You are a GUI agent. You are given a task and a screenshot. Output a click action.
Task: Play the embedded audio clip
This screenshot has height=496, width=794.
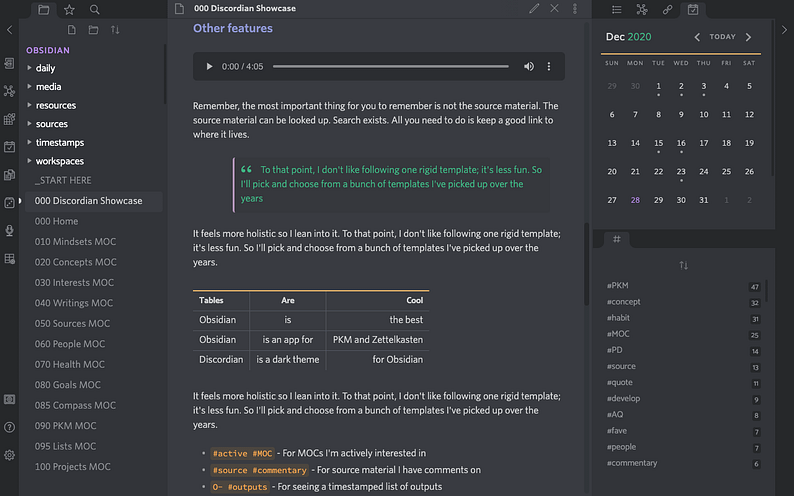(209, 66)
